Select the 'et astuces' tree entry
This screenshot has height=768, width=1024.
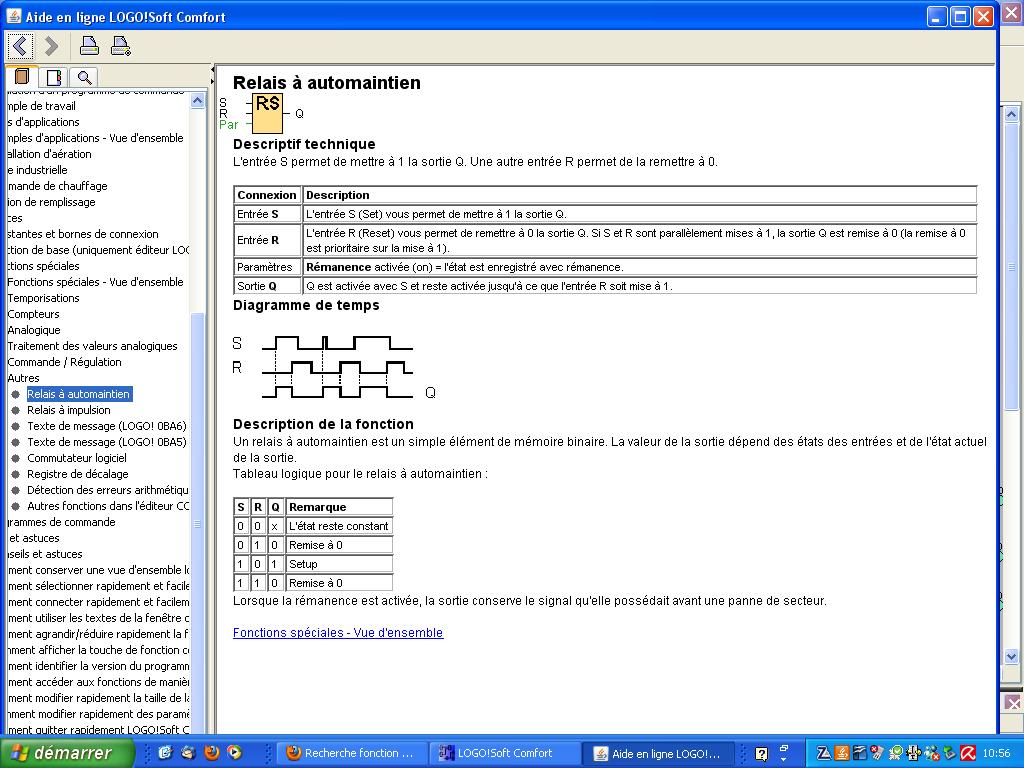point(34,538)
